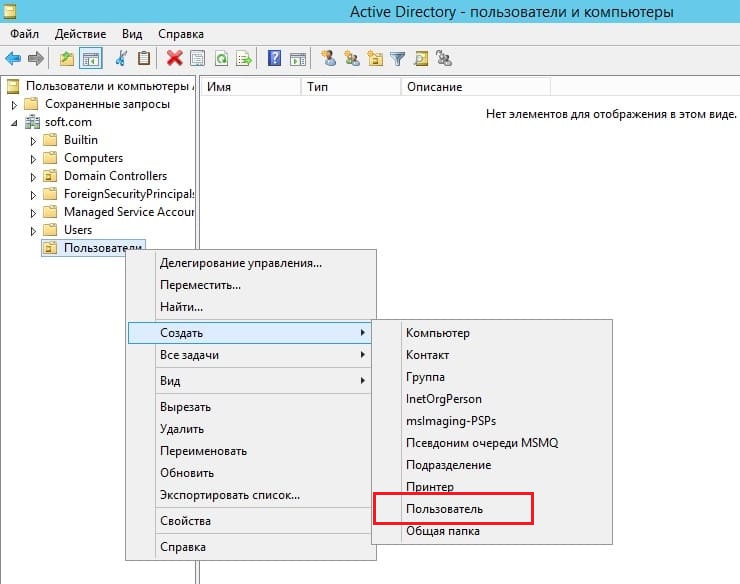Paste using the clipboard icon

pos(144,58)
